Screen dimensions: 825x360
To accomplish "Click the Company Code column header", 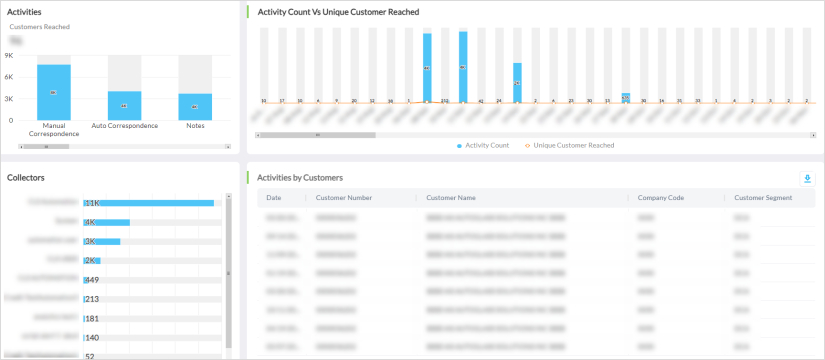I will point(661,198).
